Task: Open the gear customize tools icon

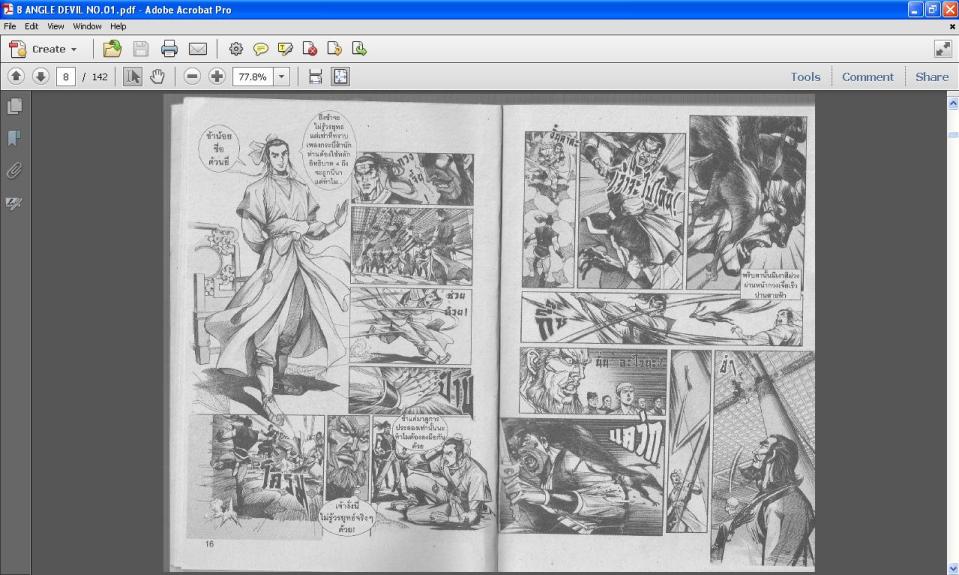Action: pyautogui.click(x=235, y=49)
